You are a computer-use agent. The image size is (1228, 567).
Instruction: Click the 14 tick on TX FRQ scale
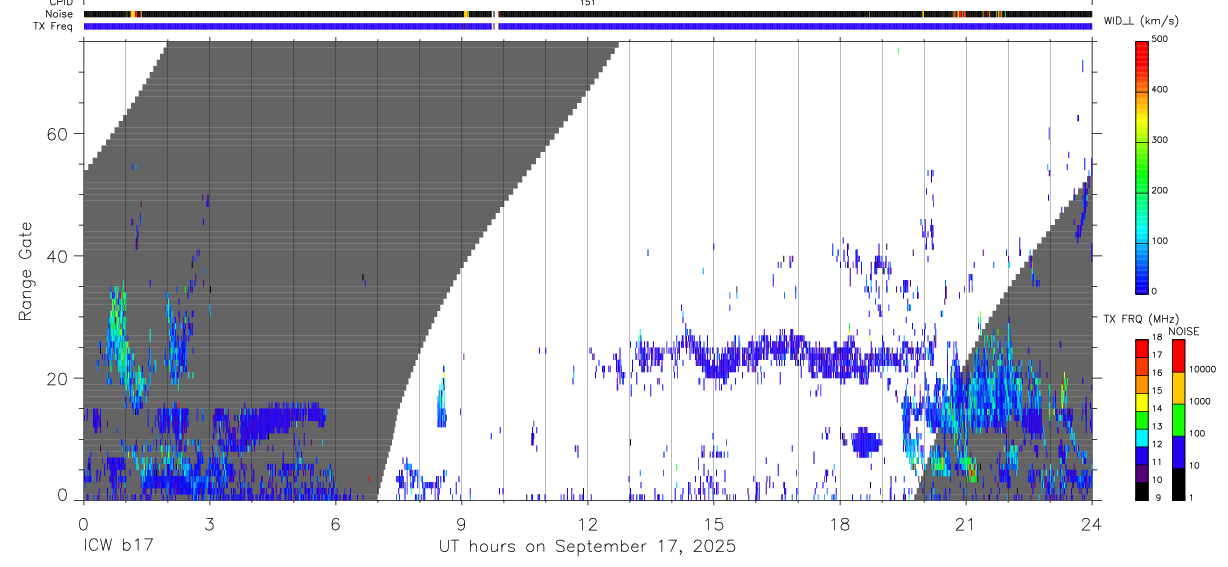tap(1158, 410)
